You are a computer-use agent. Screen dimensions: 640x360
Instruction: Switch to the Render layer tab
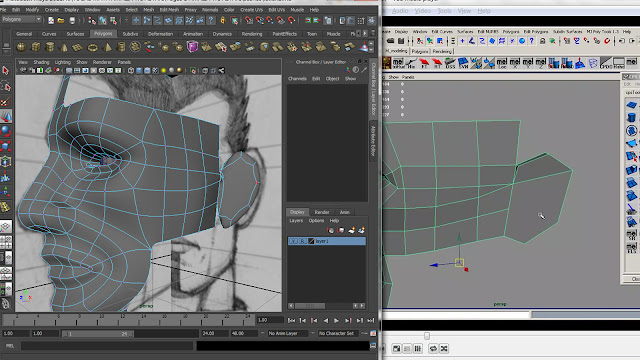tap(322, 212)
